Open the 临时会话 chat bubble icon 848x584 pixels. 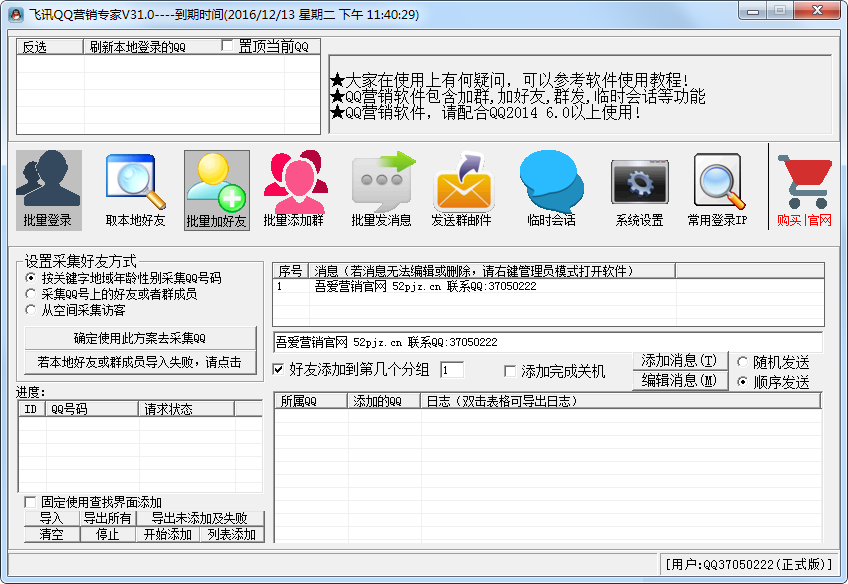(551, 189)
